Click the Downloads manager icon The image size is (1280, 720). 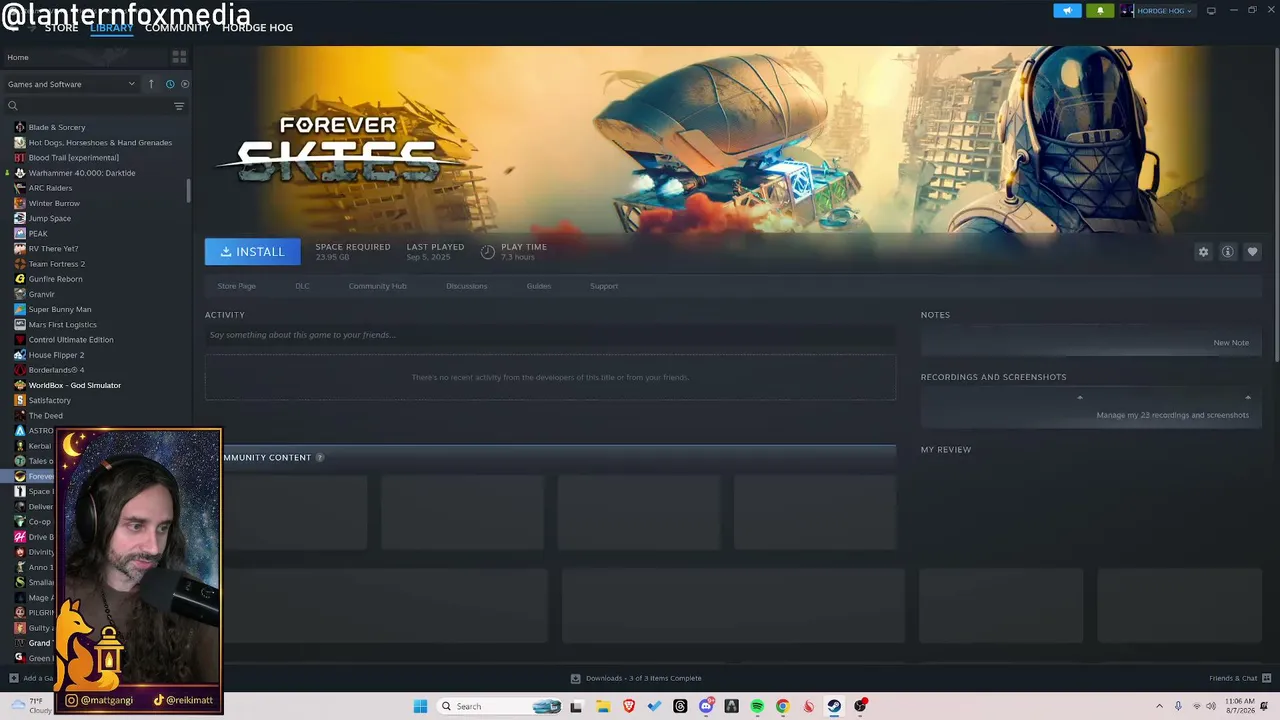tap(575, 678)
